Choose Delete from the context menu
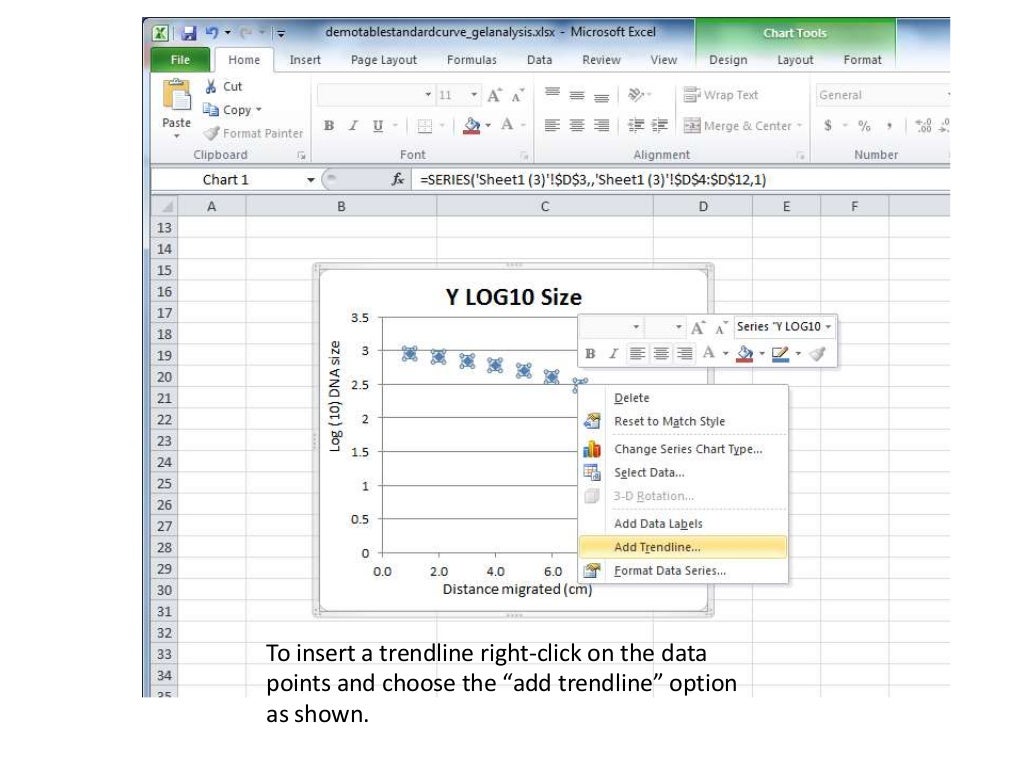This screenshot has width=1024, height=768. click(682, 398)
